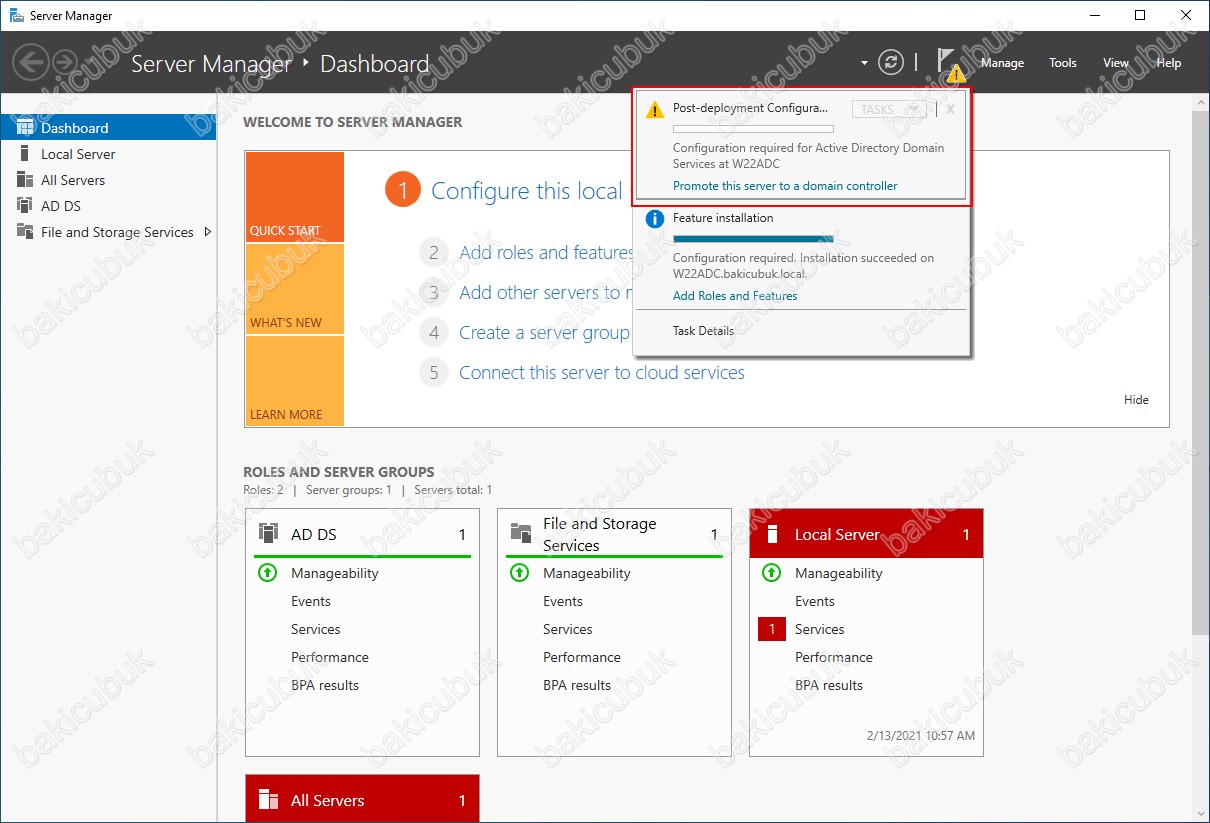Select File and Storage Services in navigation

coord(108,232)
